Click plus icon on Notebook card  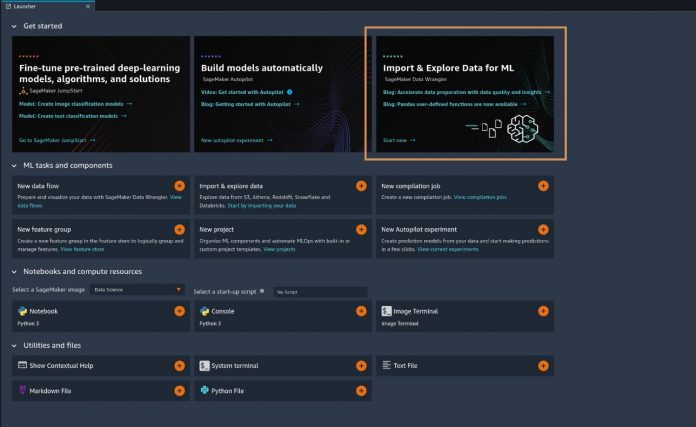179,311
